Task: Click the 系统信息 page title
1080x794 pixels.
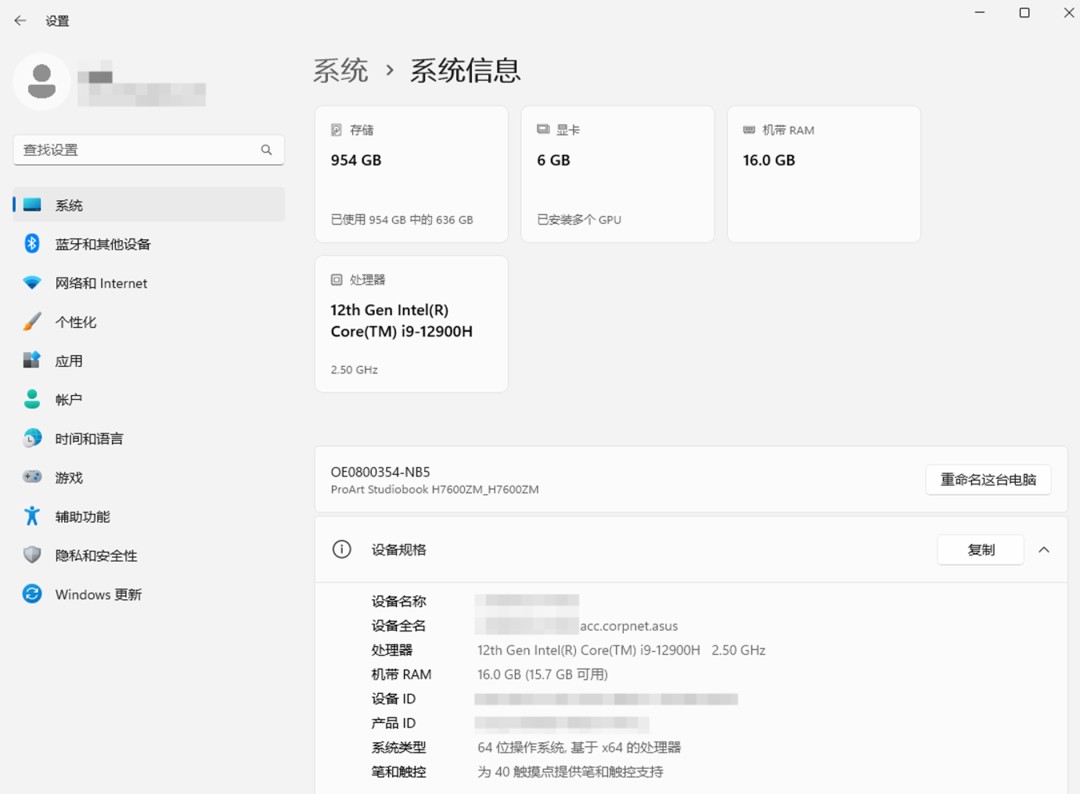Action: pyautogui.click(x=466, y=70)
